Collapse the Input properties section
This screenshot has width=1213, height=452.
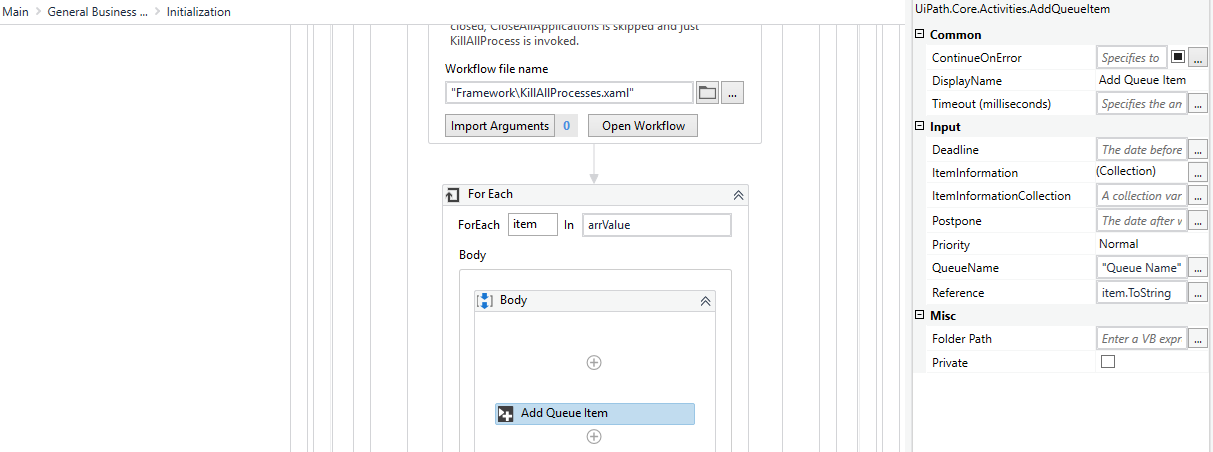click(x=920, y=127)
